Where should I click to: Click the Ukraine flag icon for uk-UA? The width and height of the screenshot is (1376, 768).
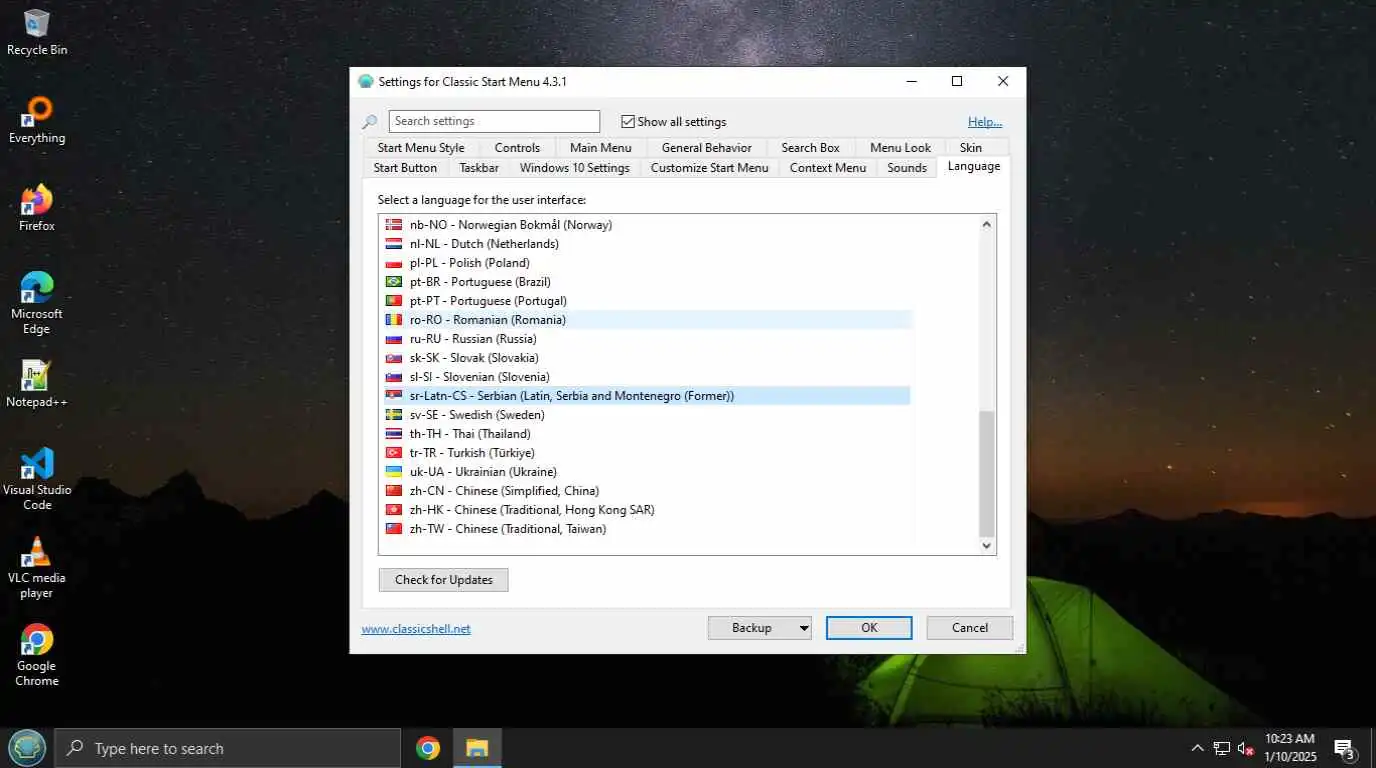coord(394,472)
